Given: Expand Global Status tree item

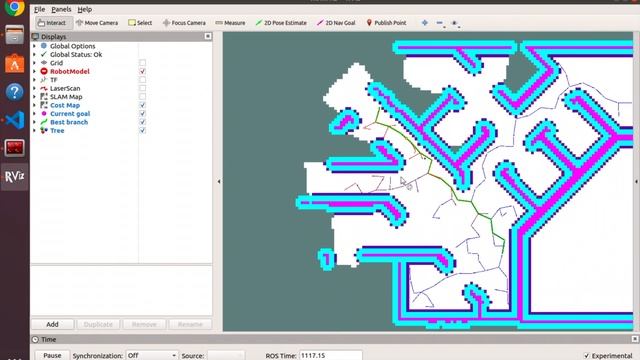Looking at the screenshot, I should 35,54.
